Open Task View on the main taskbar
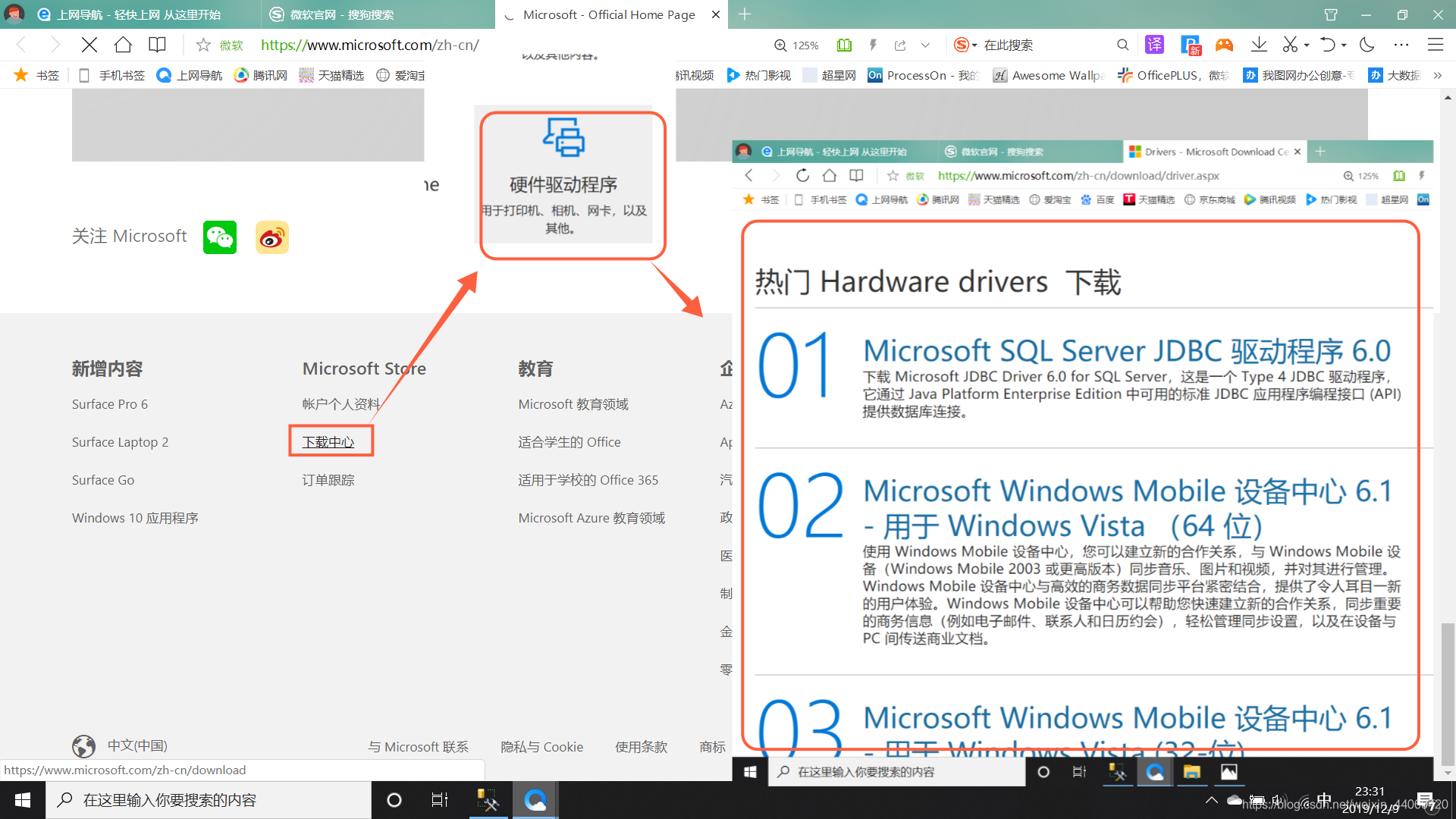1456x819 pixels. point(440,800)
